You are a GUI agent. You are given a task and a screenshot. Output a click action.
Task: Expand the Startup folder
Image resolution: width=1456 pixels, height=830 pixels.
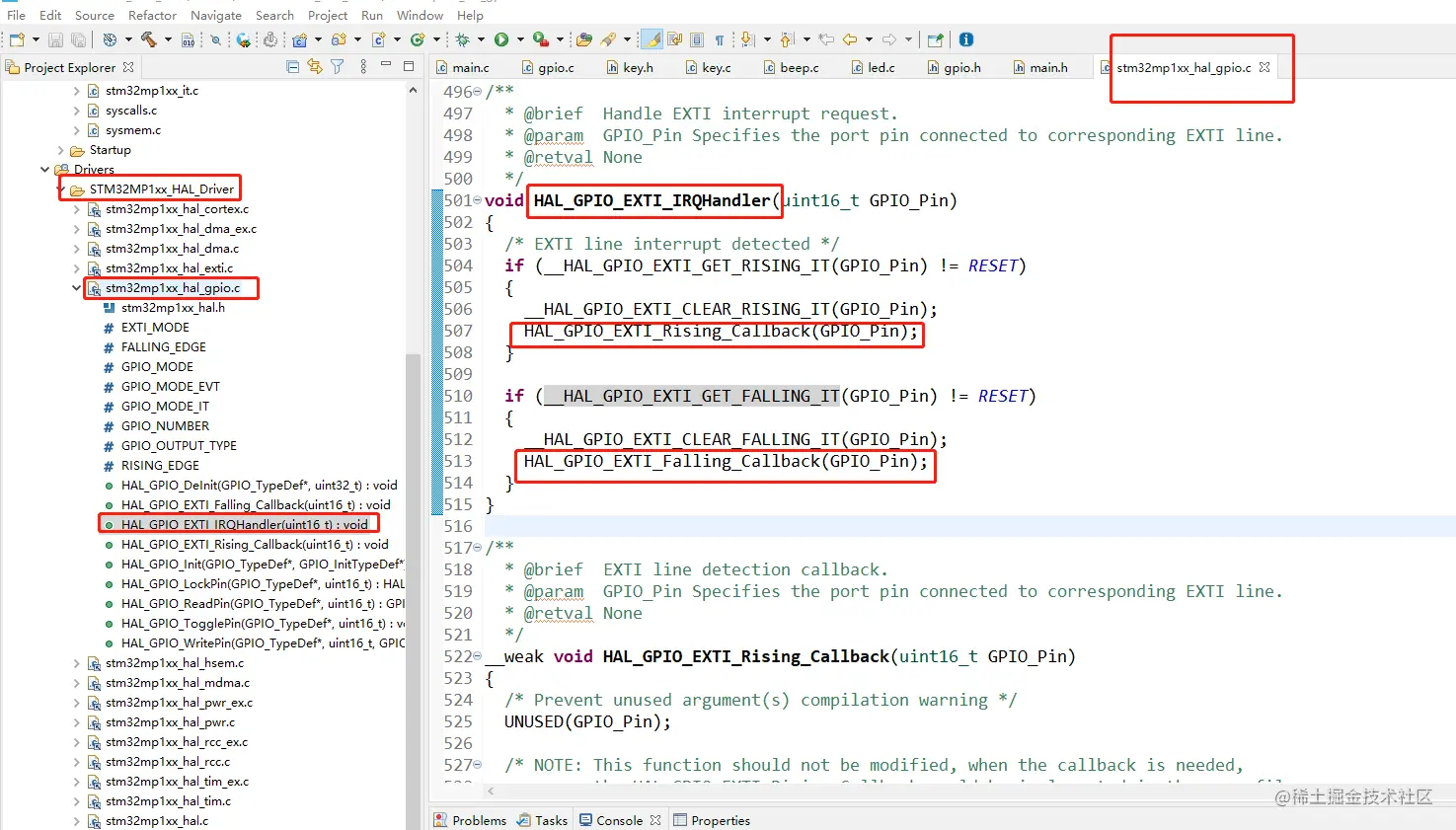click(x=61, y=150)
